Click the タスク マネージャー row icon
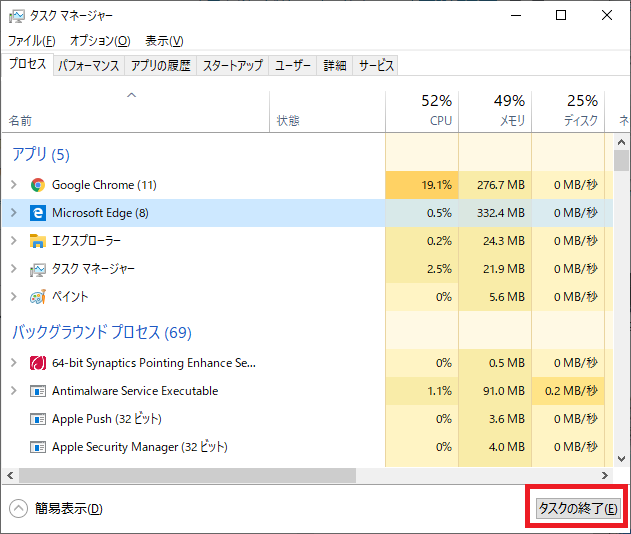Screen dimensions: 631x534 [x=38, y=269]
